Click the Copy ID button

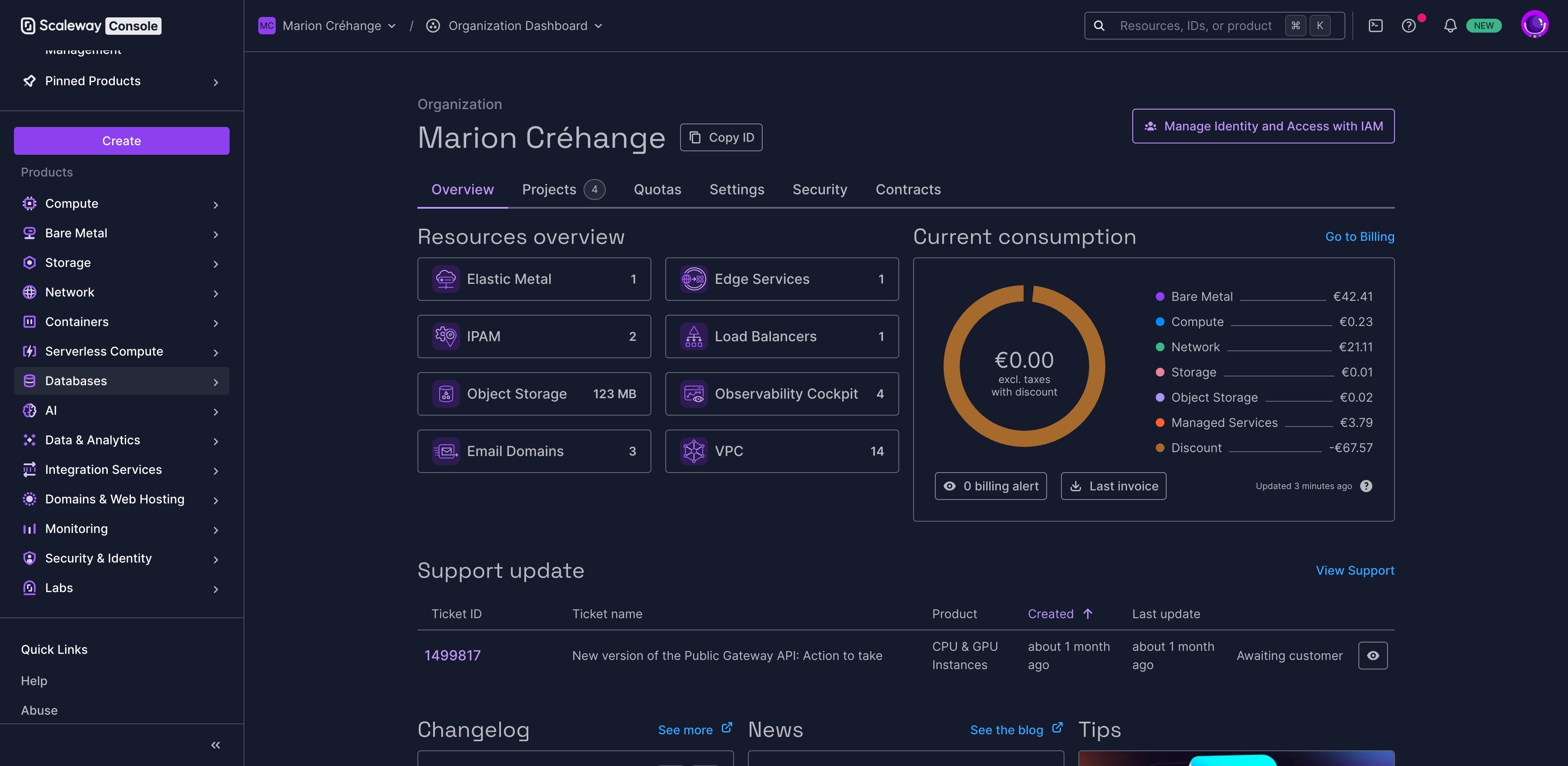point(721,137)
